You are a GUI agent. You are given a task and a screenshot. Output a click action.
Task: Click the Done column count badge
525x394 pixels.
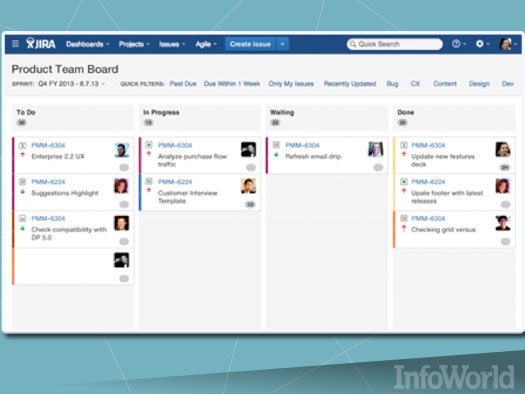(x=402, y=123)
